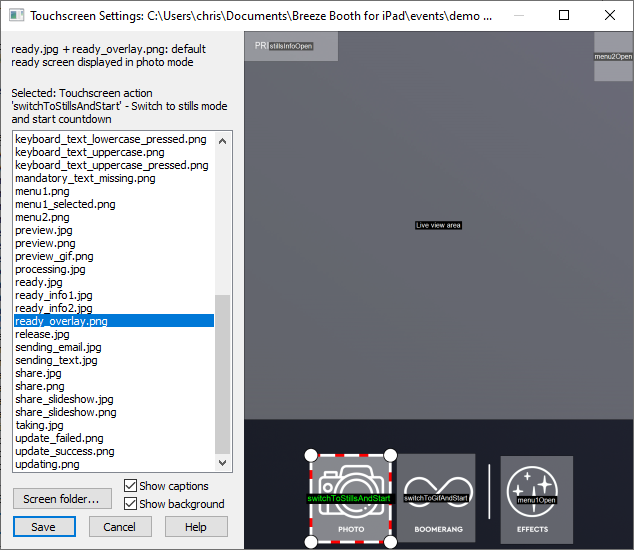The width and height of the screenshot is (634, 550).
Task: Click the menu2Open touch area
Action: coord(613,57)
